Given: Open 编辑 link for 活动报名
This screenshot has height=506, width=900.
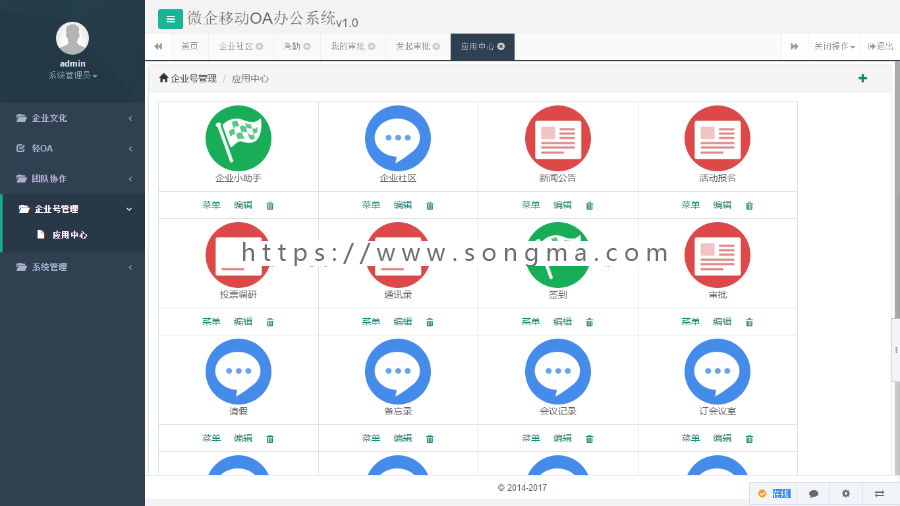Looking at the screenshot, I should pos(722,205).
